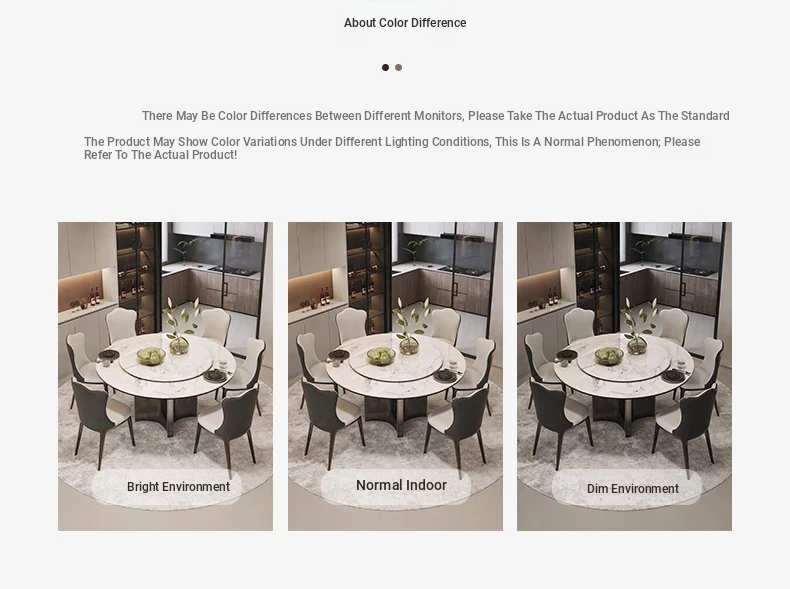Click the lighting conditions variation paragraph
Image resolution: width=790 pixels, height=589 pixels.
[392, 148]
